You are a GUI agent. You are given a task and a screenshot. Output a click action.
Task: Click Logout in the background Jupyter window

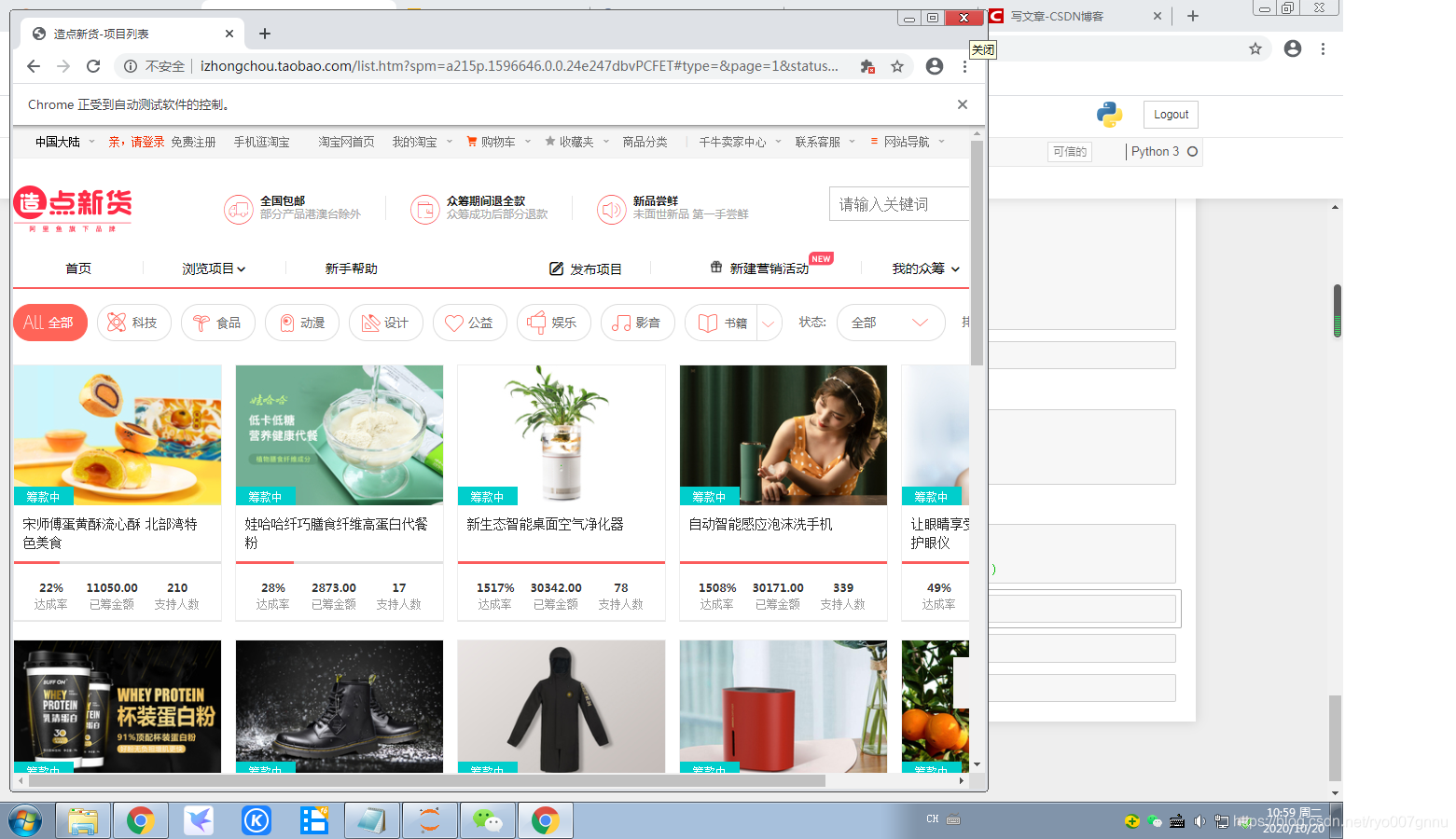click(x=1171, y=115)
